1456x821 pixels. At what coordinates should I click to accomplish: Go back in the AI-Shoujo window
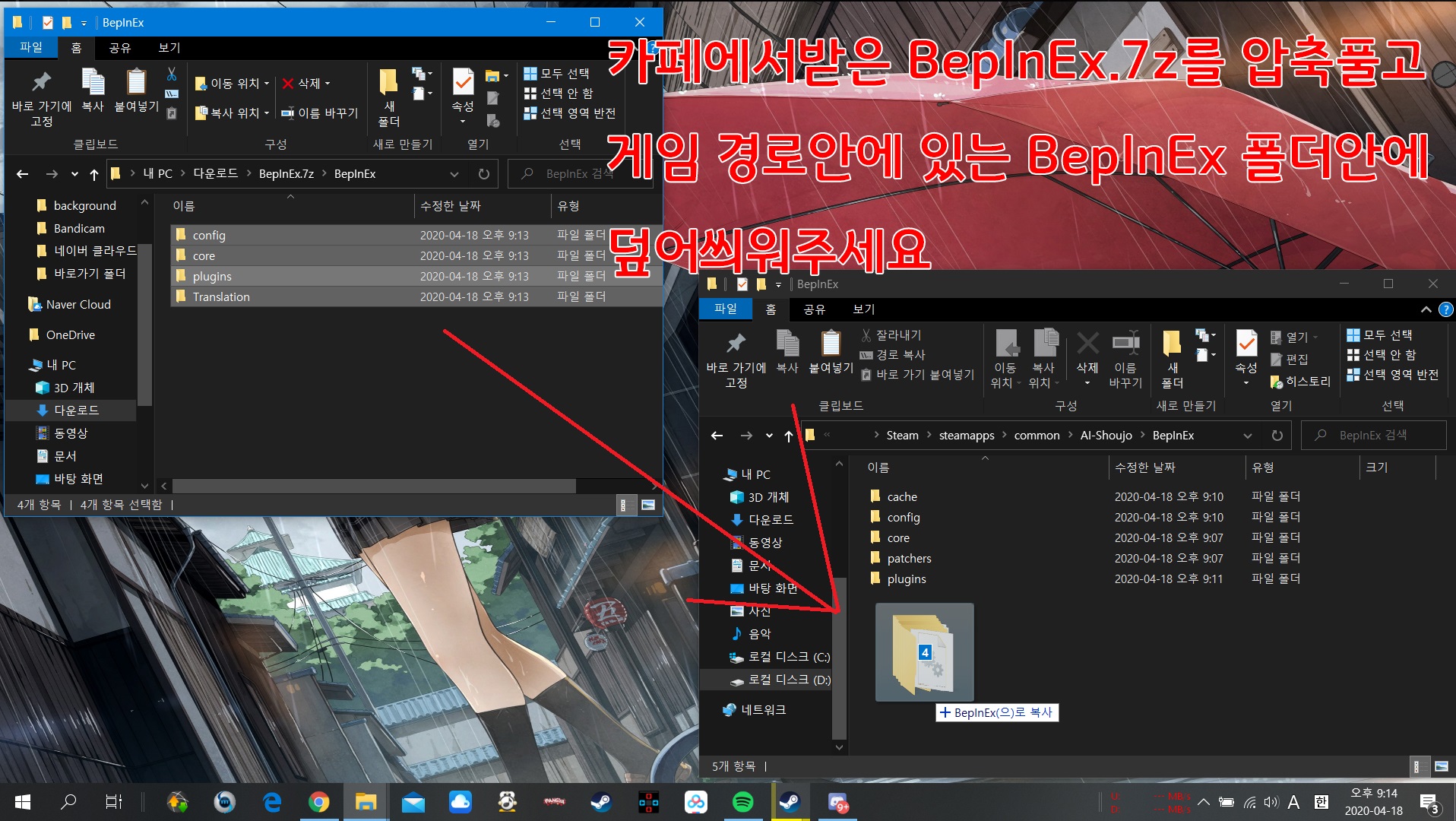tap(717, 436)
